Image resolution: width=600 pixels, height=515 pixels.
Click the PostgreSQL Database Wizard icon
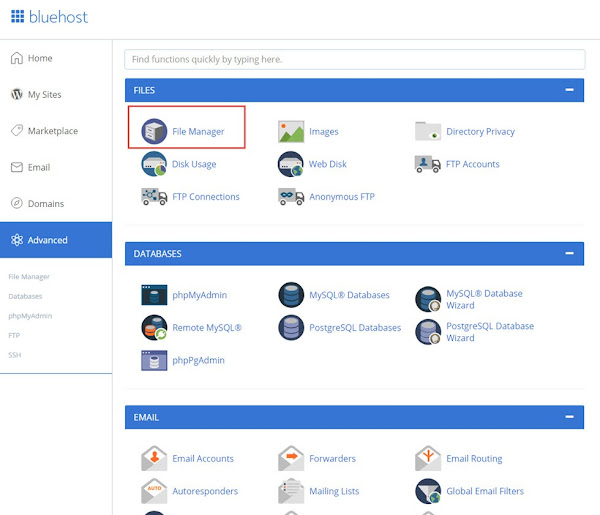point(428,332)
